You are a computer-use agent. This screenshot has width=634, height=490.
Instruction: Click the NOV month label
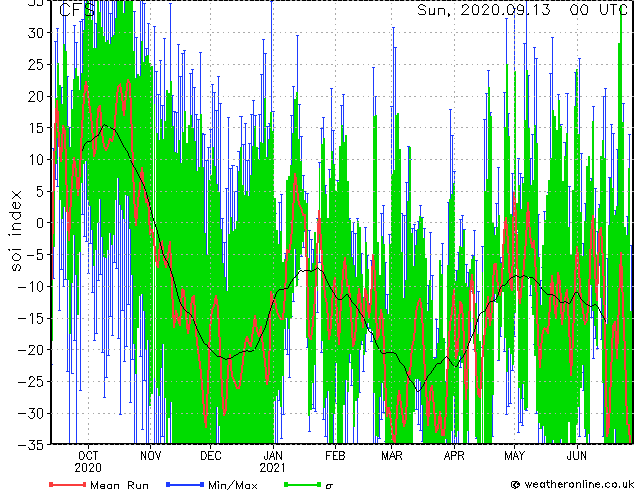(150, 456)
